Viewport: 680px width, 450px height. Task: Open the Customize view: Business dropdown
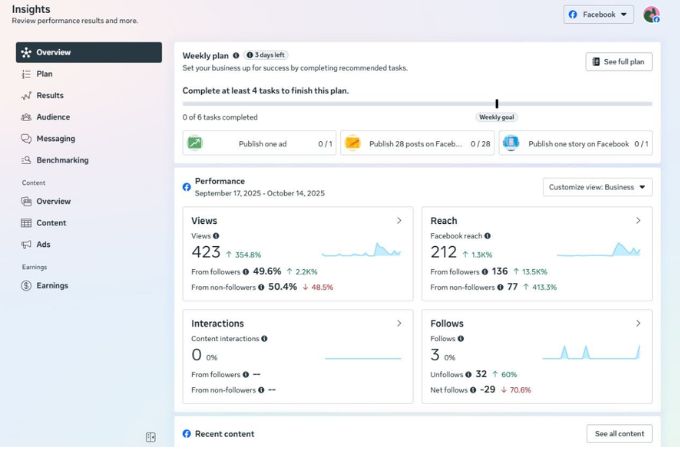coord(597,187)
